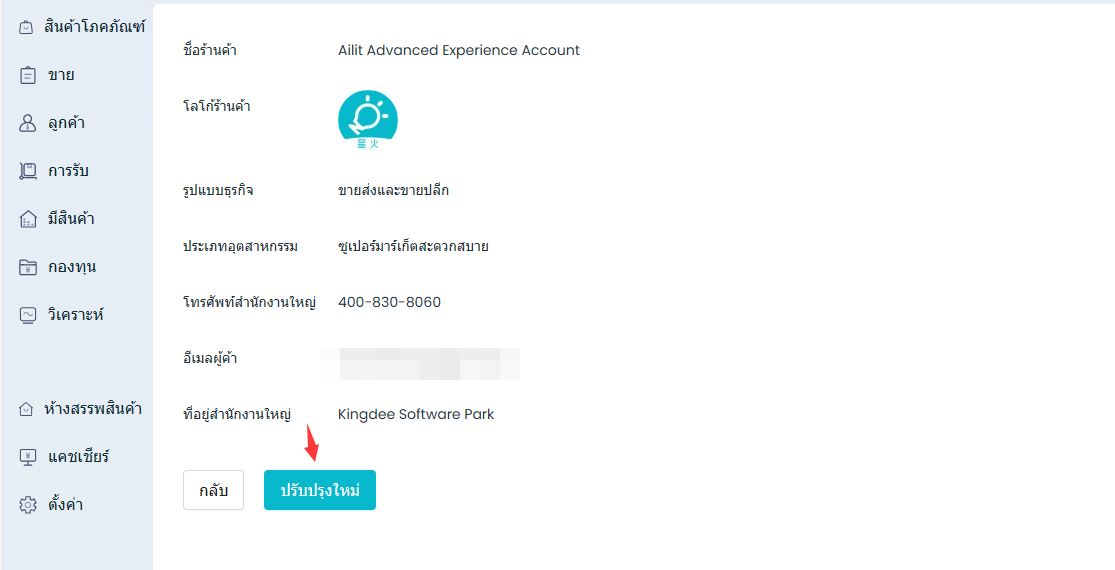
Task: Open the วิเคราะห์ chart icon
Action: pyautogui.click(x=28, y=315)
